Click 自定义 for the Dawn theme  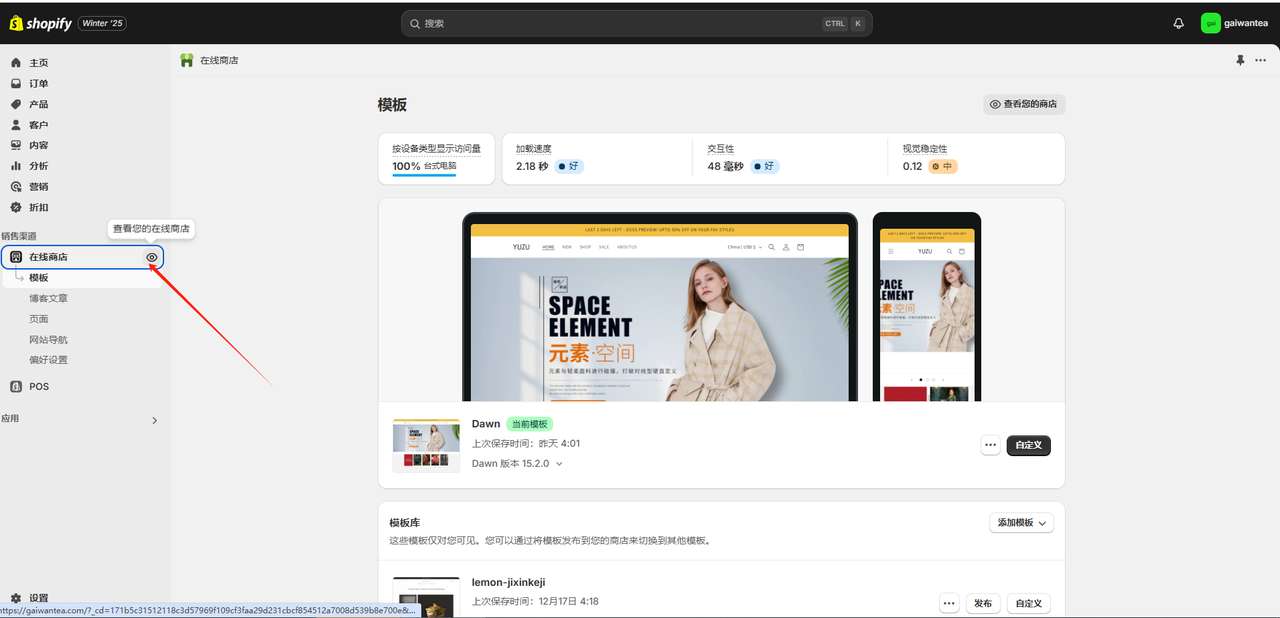(1029, 445)
